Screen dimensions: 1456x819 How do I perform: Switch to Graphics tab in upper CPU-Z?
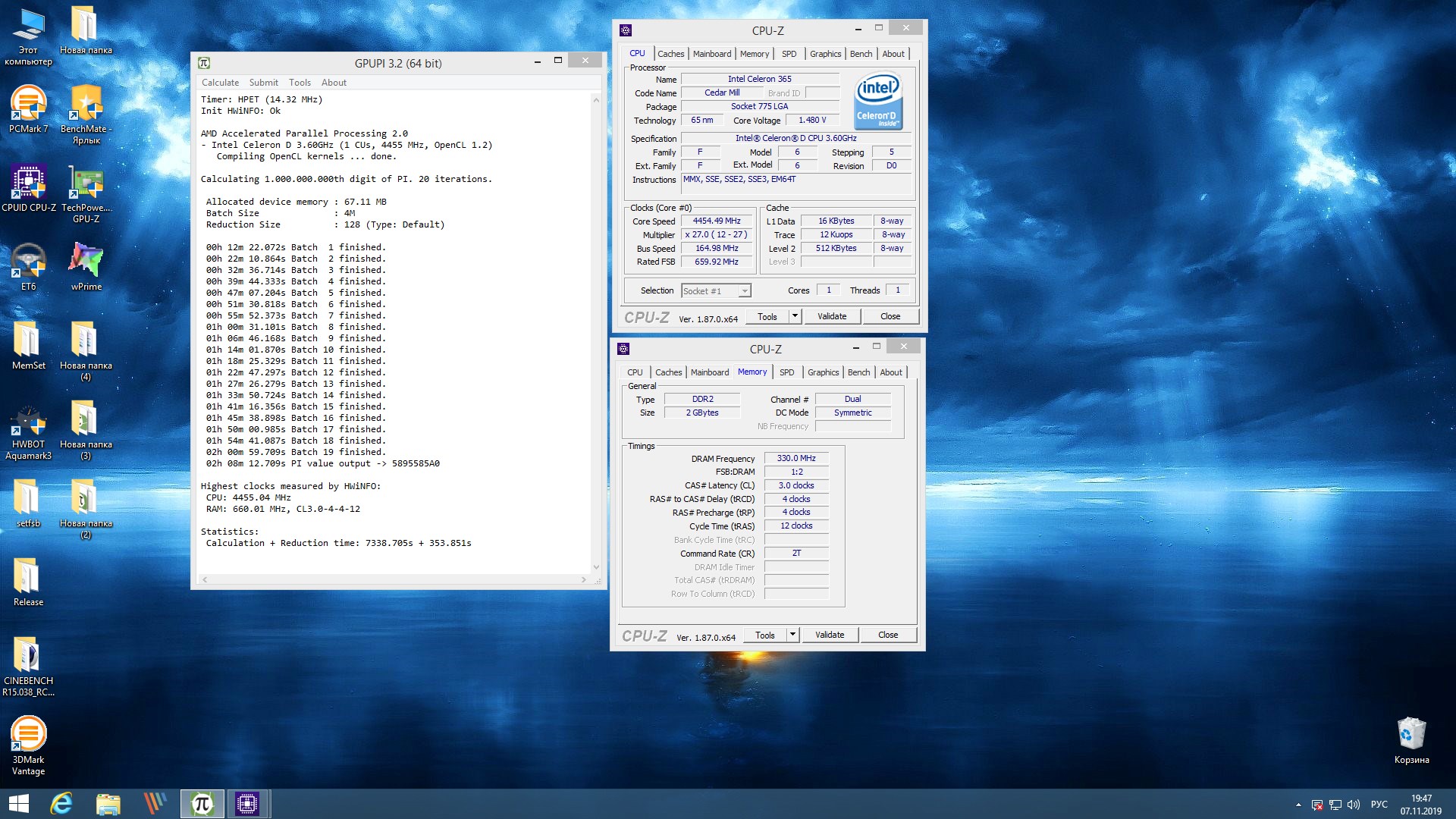pyautogui.click(x=825, y=54)
